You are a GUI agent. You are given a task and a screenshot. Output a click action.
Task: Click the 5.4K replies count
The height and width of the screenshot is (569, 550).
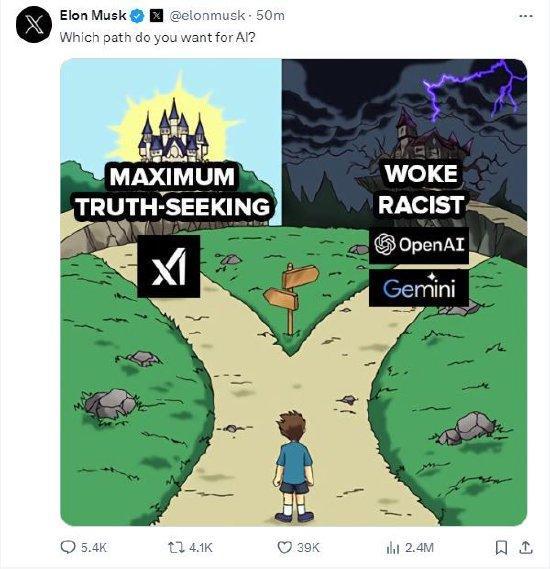click(94, 547)
